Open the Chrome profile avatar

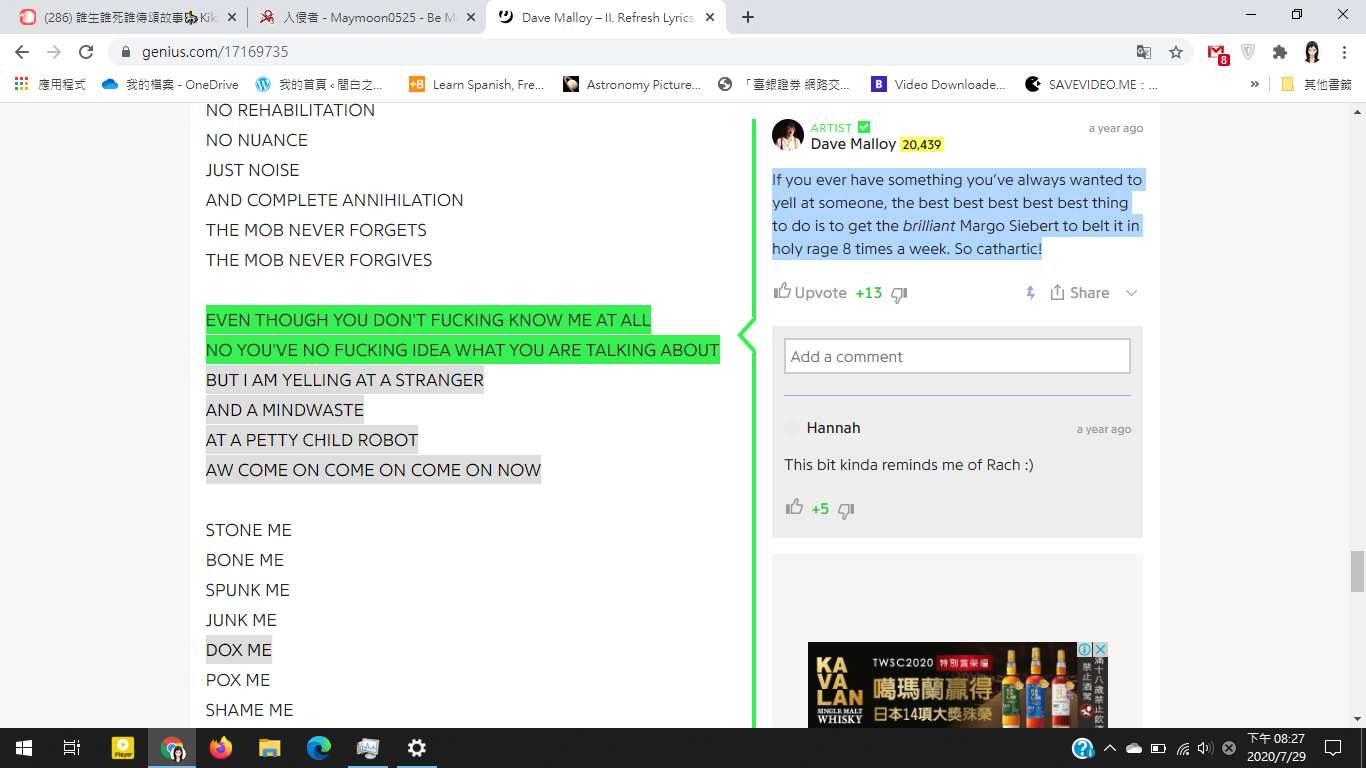point(1312,52)
